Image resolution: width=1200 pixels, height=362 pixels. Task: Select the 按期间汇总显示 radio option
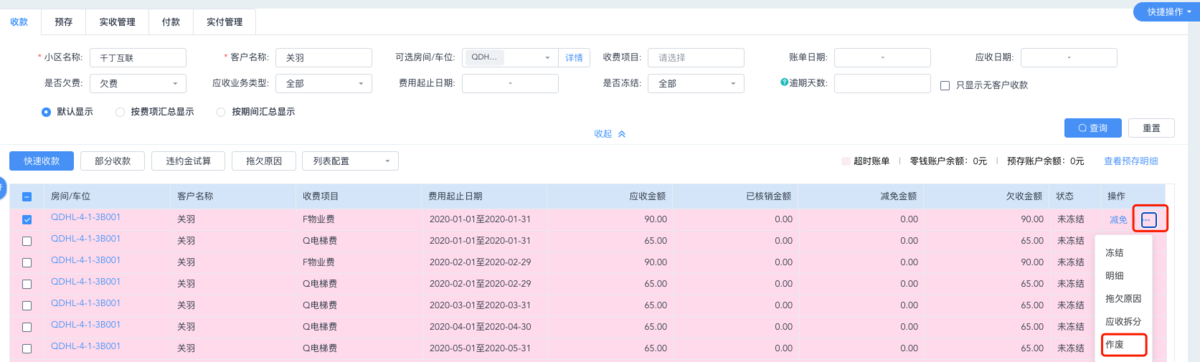click(x=222, y=112)
